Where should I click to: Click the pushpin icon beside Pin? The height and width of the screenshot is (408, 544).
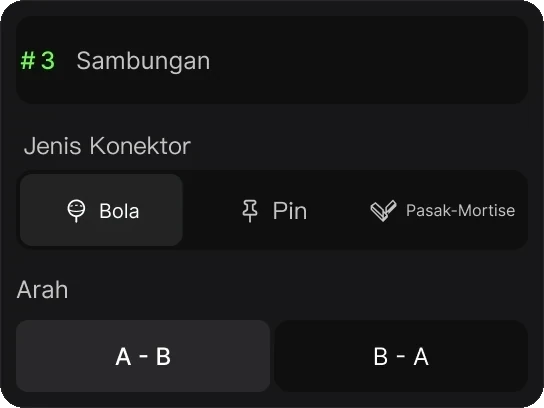250,211
